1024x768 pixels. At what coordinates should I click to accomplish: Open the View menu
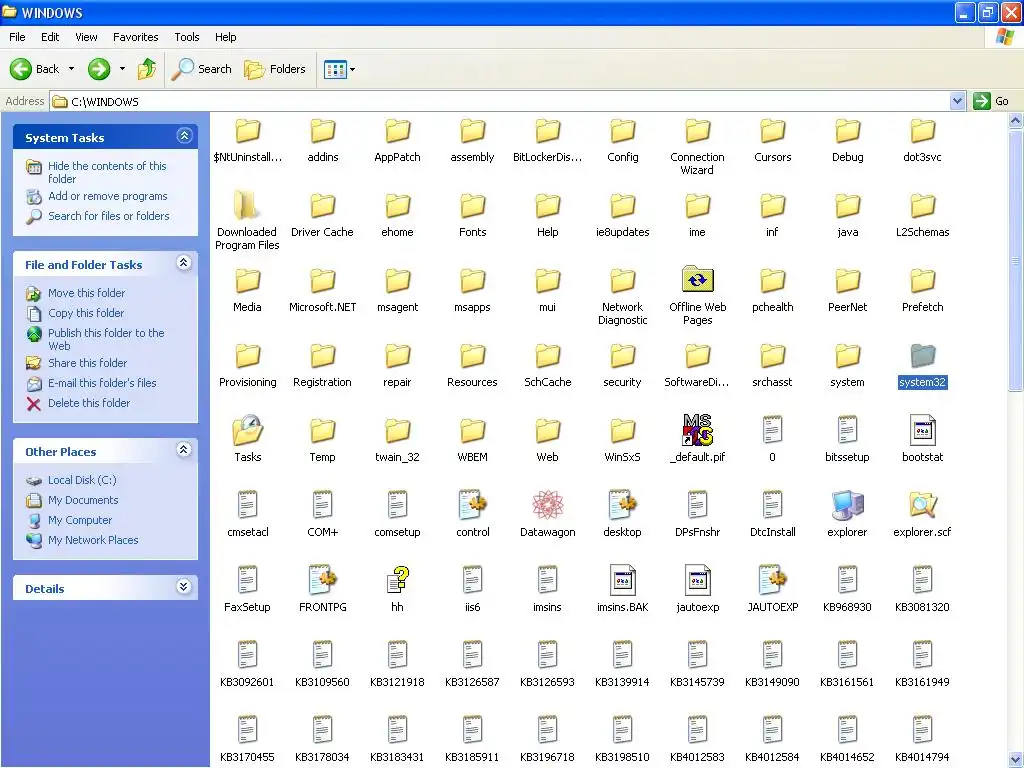click(86, 37)
